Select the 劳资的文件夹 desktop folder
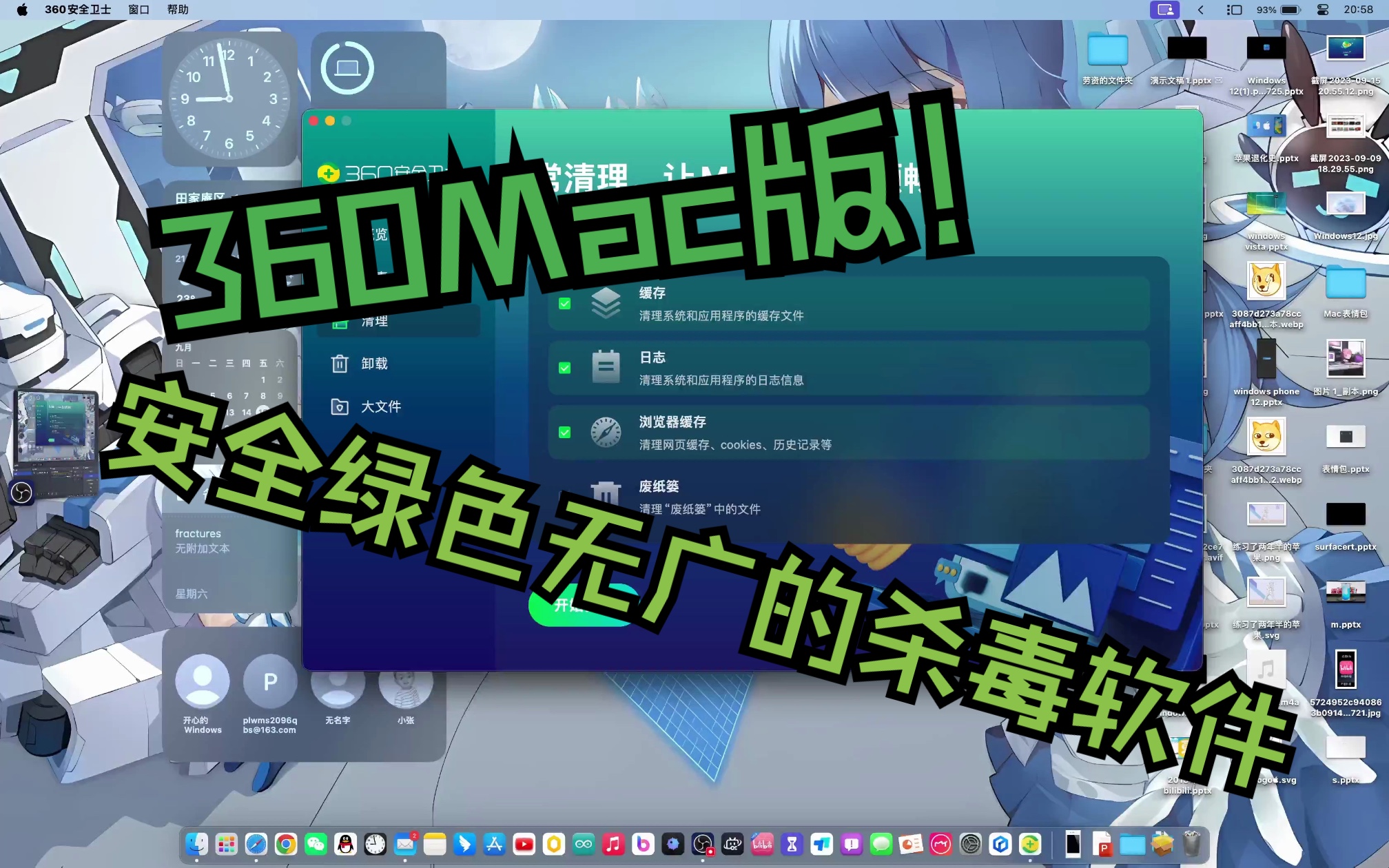The width and height of the screenshot is (1389, 868). pyautogui.click(x=1107, y=60)
